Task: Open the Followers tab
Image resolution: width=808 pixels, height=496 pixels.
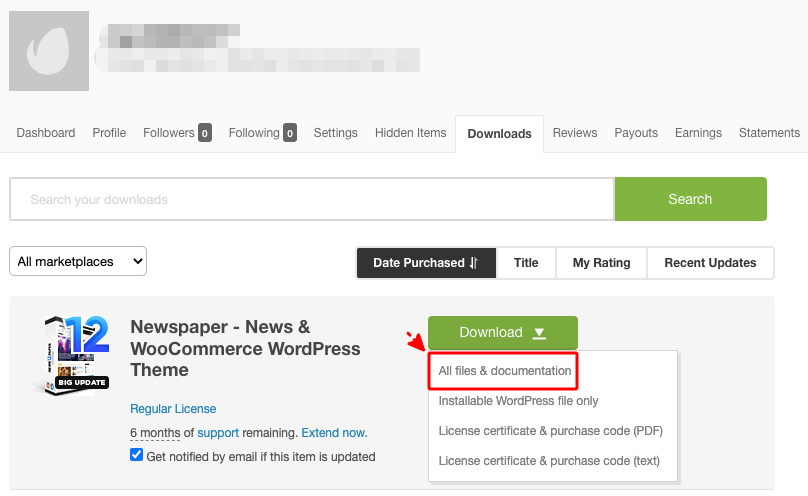Action: coord(177,133)
